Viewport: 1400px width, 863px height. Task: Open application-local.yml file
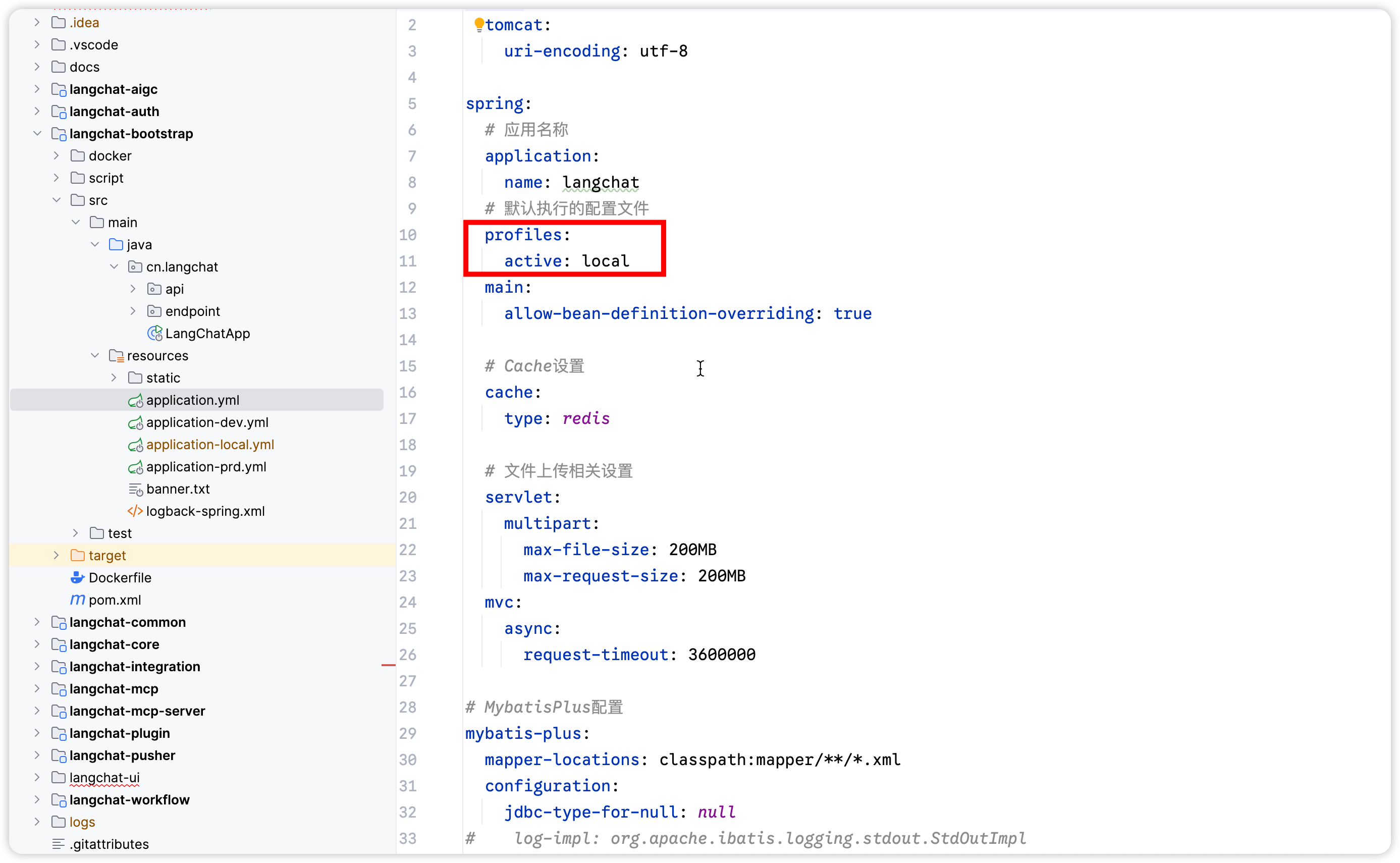pyautogui.click(x=209, y=445)
